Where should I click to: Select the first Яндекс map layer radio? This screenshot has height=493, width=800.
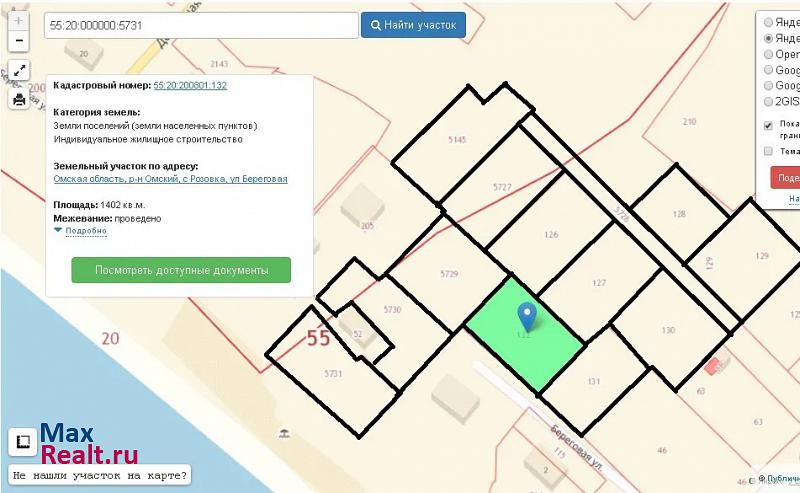768,21
